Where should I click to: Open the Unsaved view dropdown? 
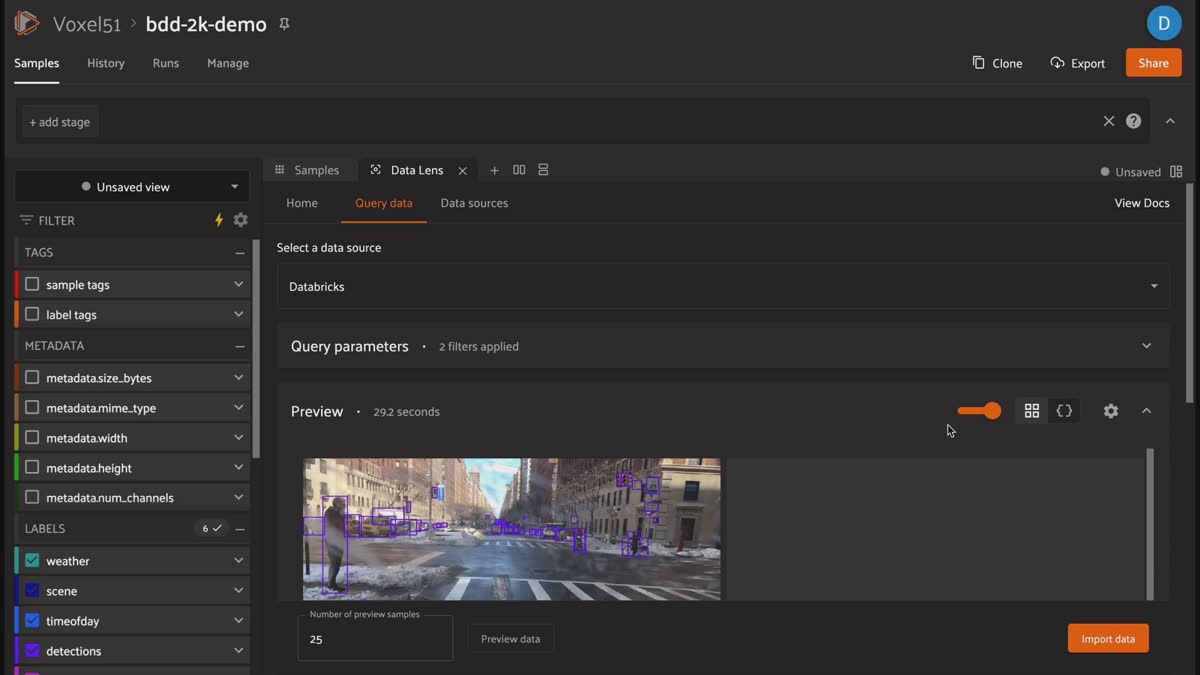132,187
